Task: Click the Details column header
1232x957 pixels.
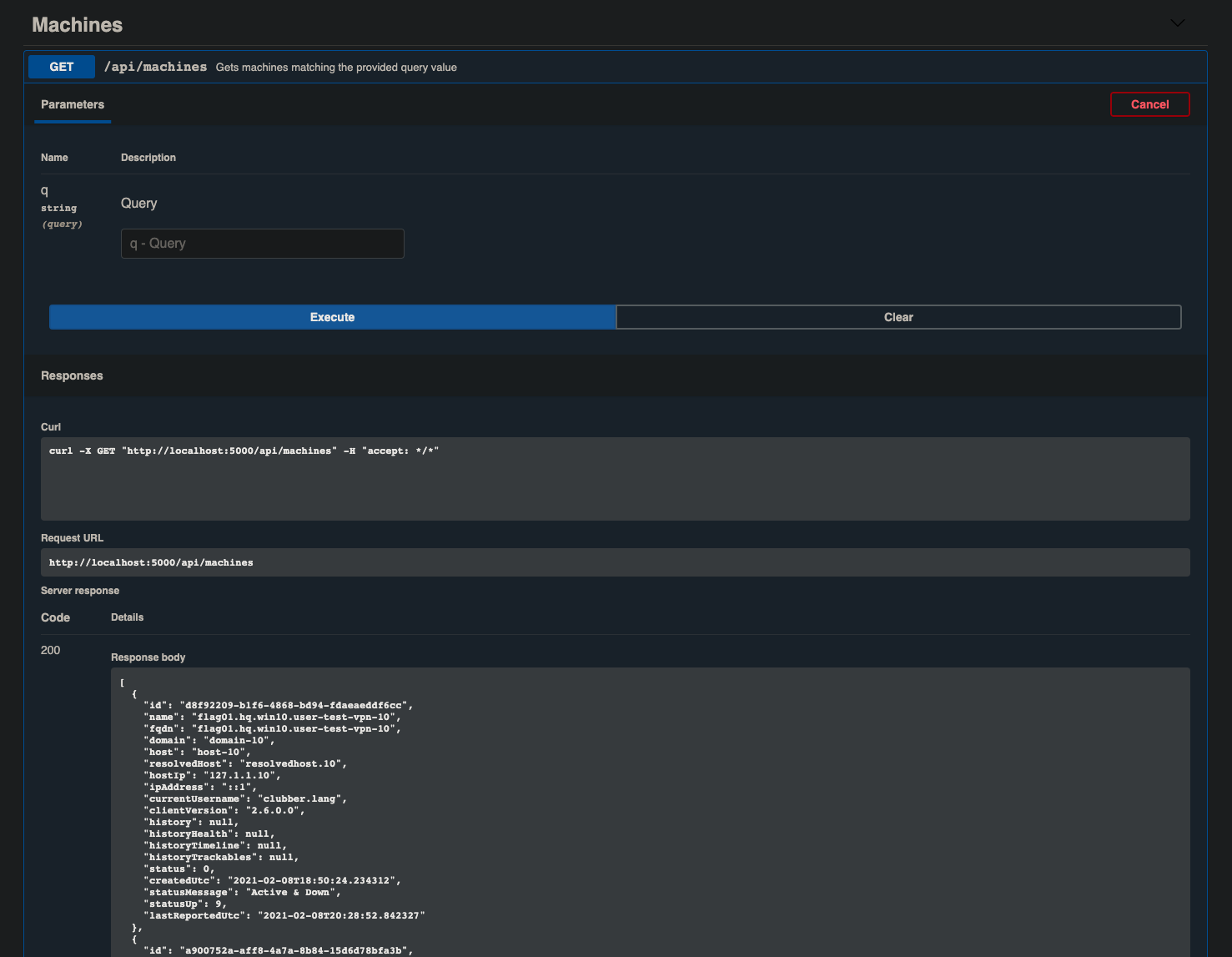Action: [x=128, y=617]
